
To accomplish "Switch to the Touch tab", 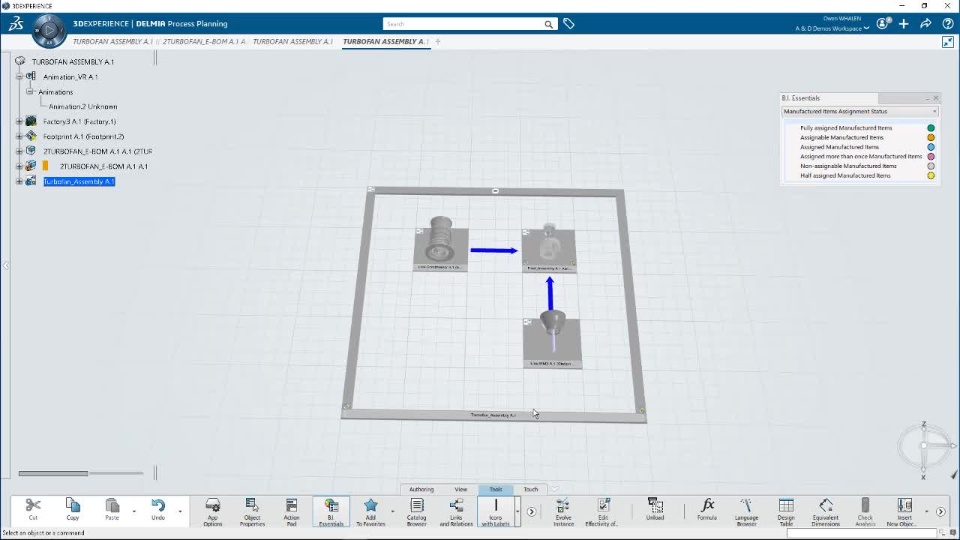I will [x=531, y=489].
